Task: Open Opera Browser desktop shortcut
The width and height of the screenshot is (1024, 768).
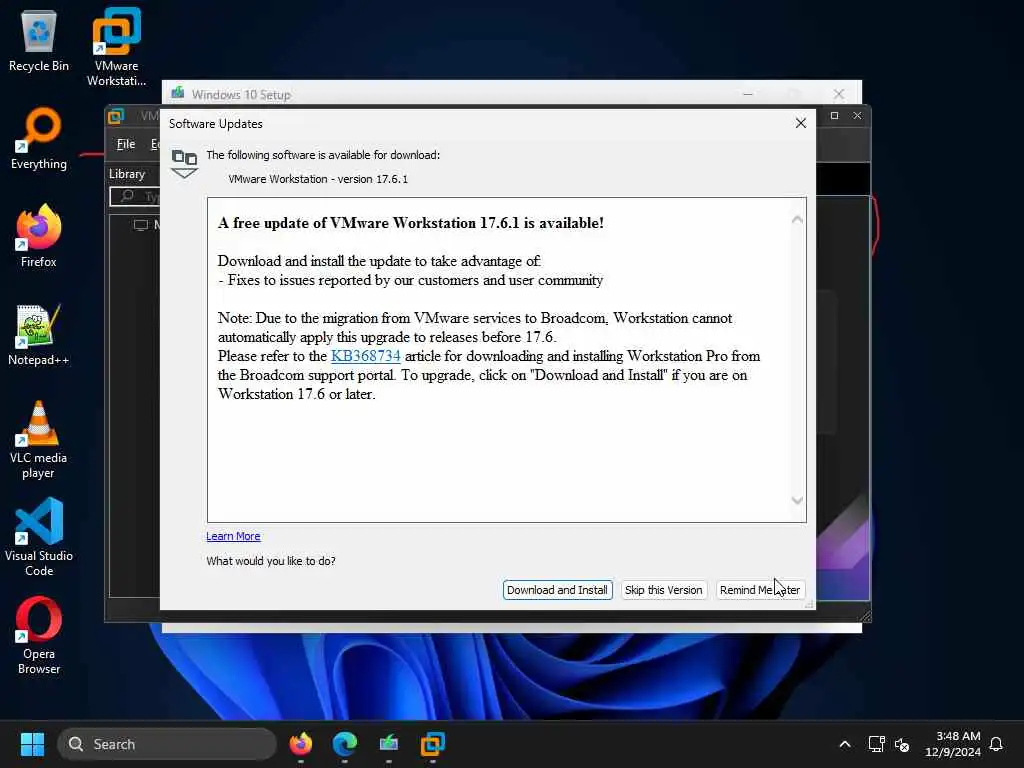Action: [39, 635]
